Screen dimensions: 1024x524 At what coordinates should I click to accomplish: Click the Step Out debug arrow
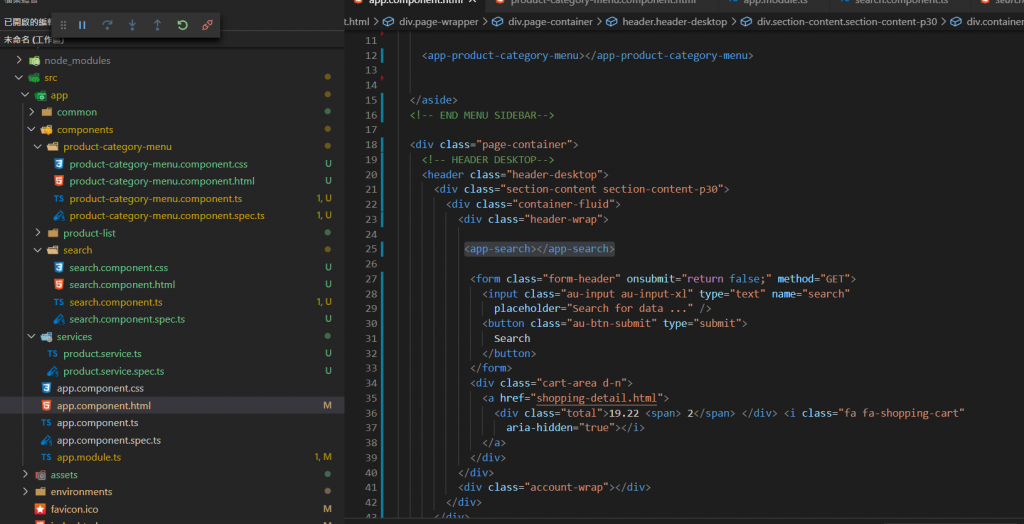[x=157, y=25]
